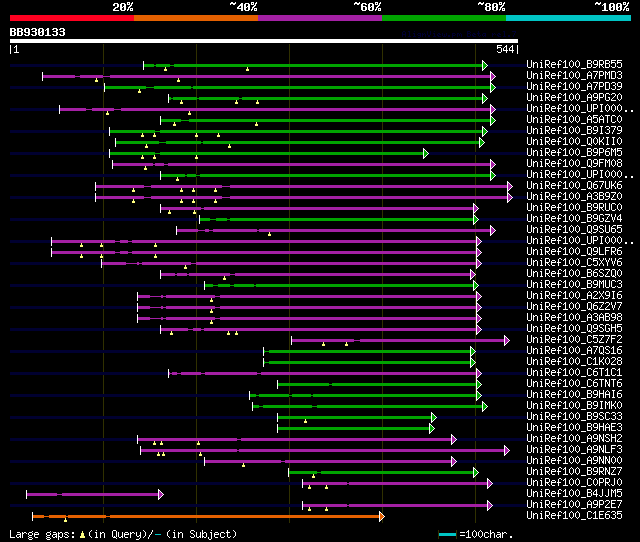Viewport: 640px width, 542px height.
Task: Click the UniRef100_B9GZV4 label
Action: (574, 219)
